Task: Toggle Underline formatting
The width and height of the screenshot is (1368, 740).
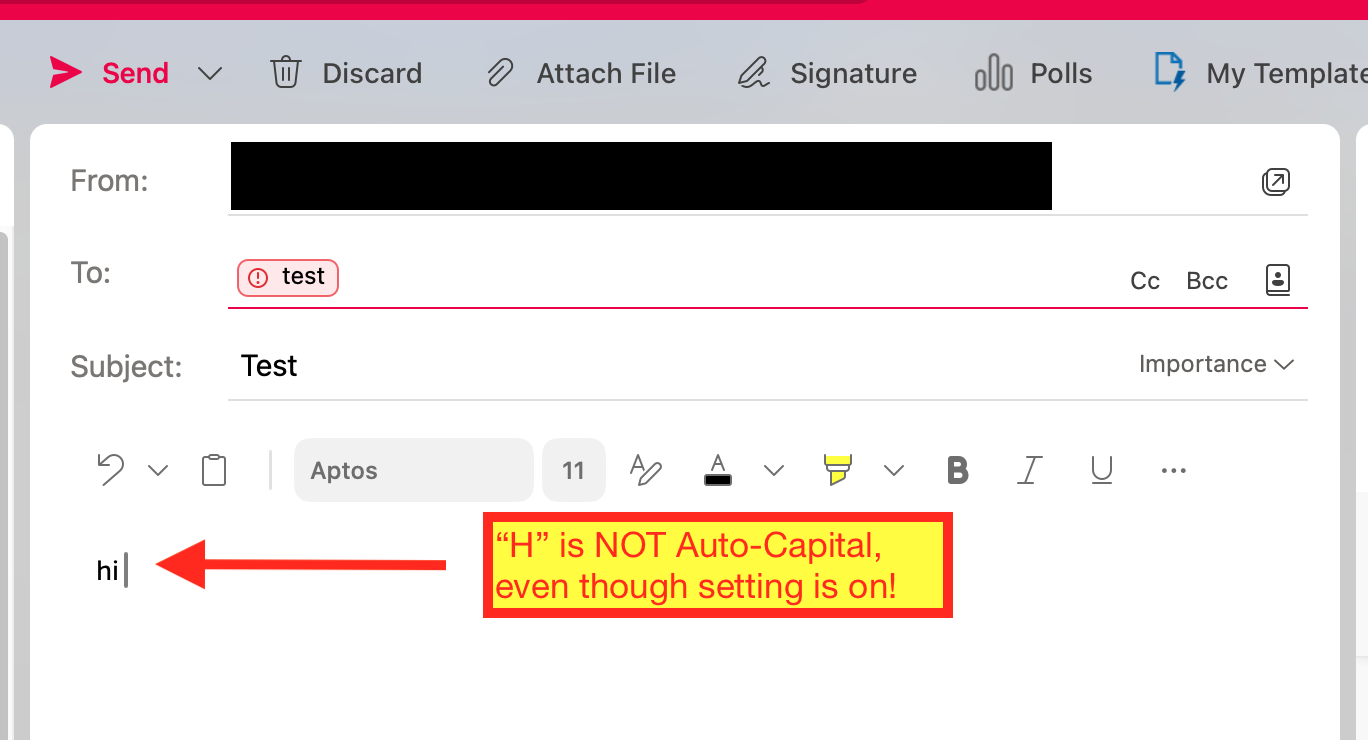Action: pyautogui.click(x=1102, y=470)
